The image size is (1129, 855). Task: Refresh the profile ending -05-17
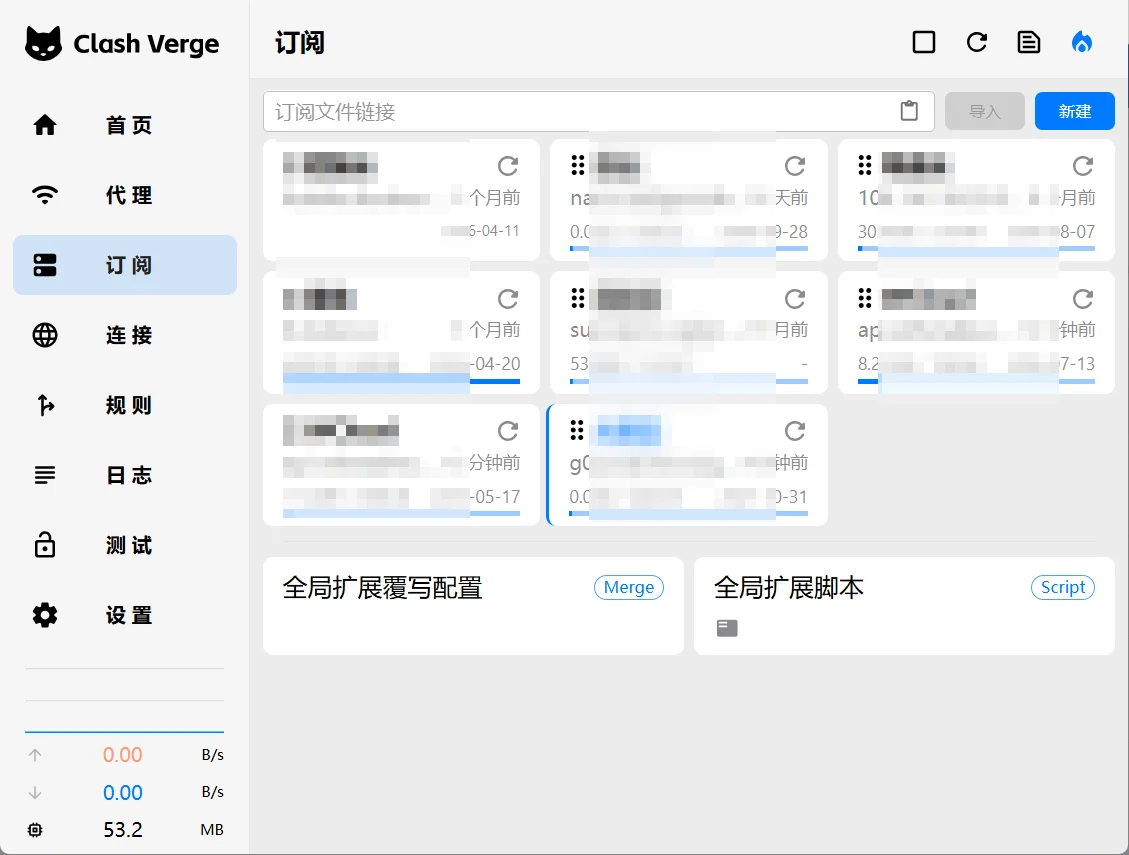[508, 431]
